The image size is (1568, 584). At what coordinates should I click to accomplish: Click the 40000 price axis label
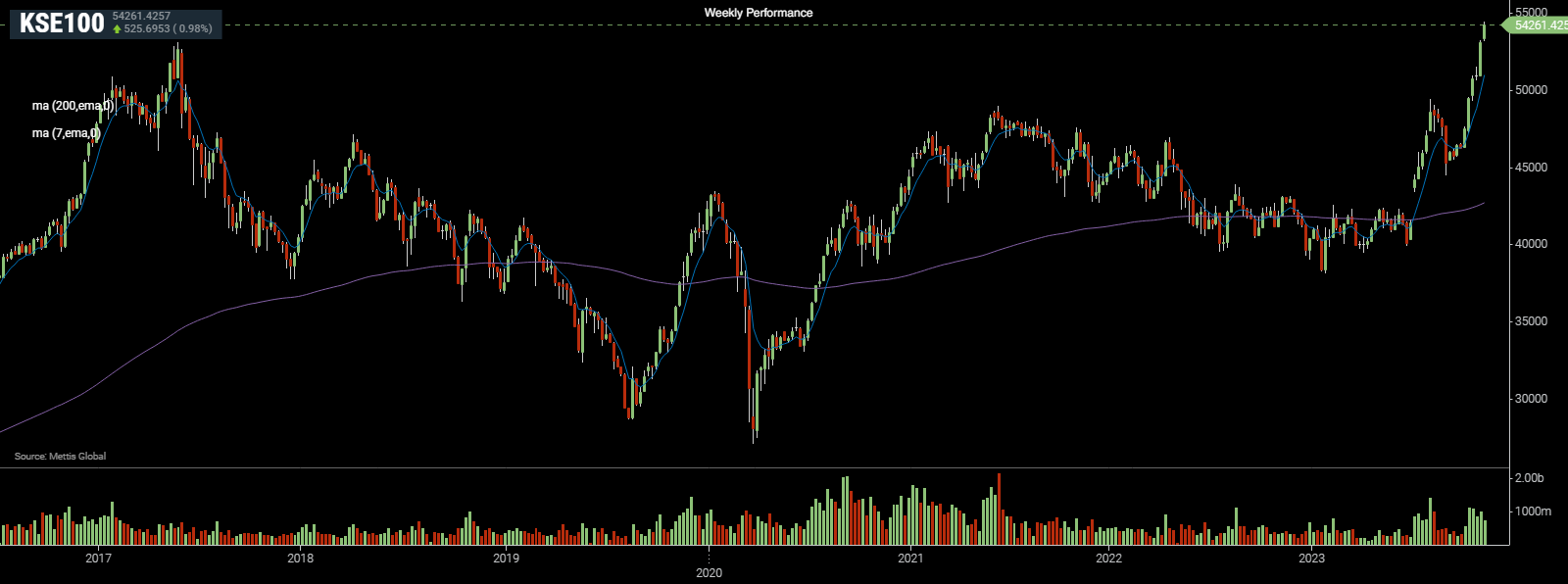pyautogui.click(x=1532, y=244)
